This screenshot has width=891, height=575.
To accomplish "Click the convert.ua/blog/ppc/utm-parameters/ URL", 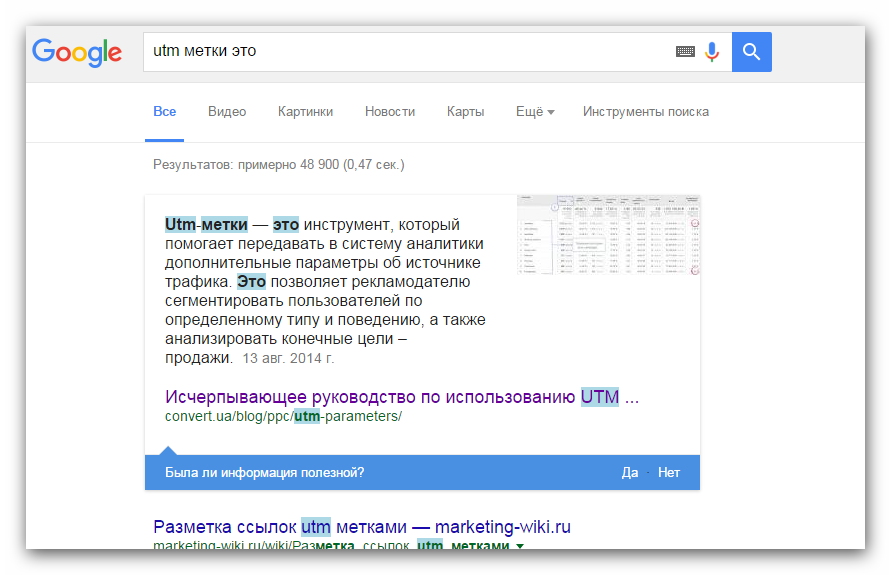I will coord(283,416).
